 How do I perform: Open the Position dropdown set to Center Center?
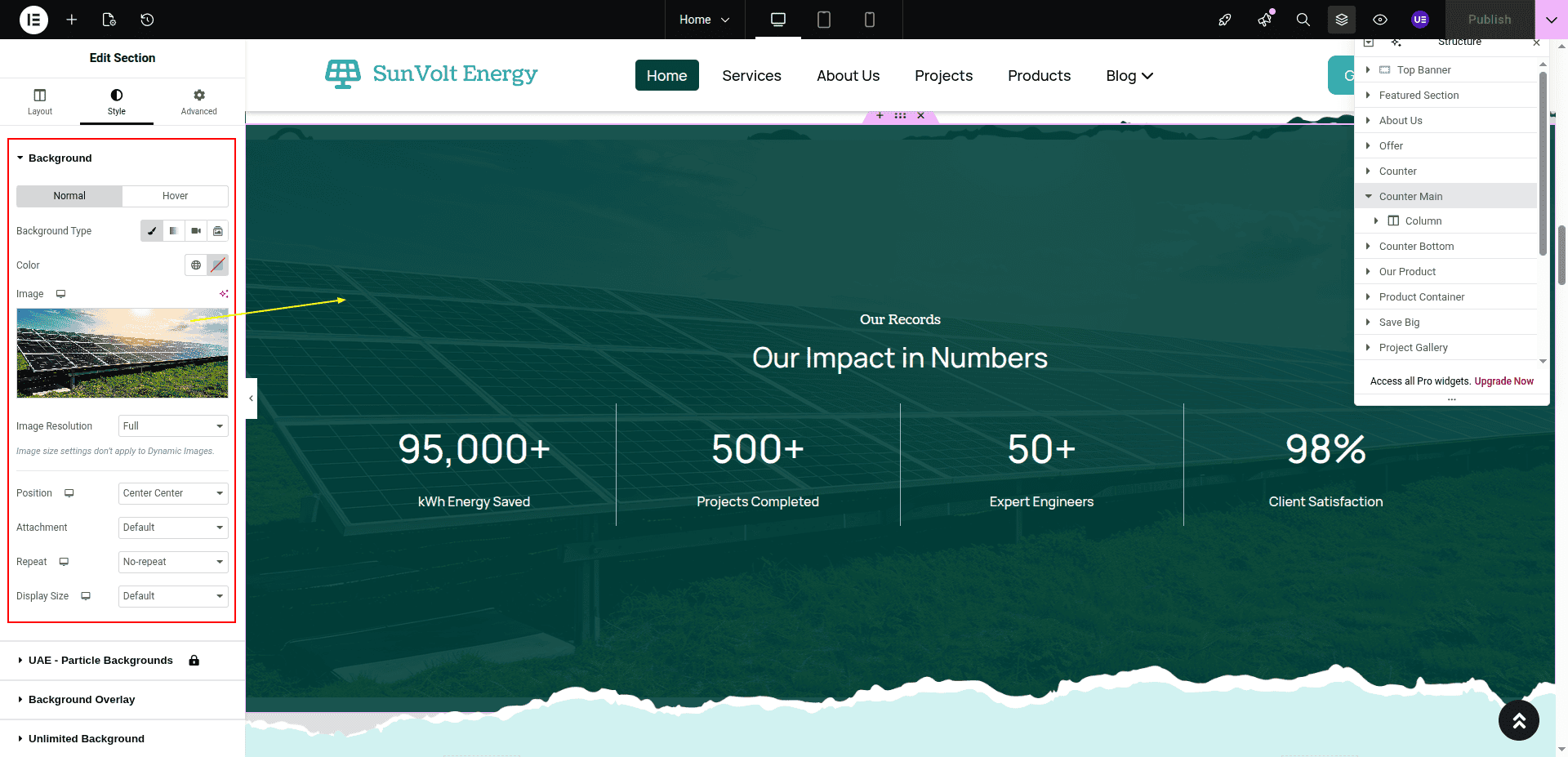point(173,493)
